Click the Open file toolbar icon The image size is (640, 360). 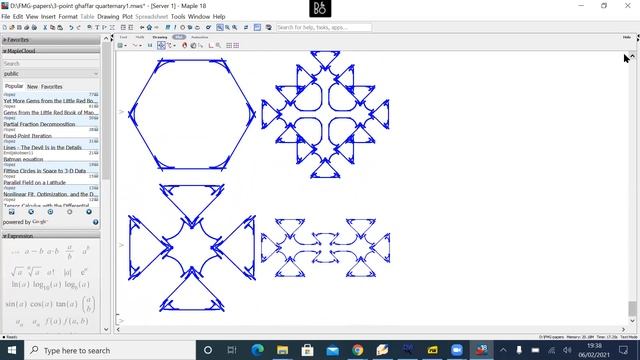click(12, 27)
